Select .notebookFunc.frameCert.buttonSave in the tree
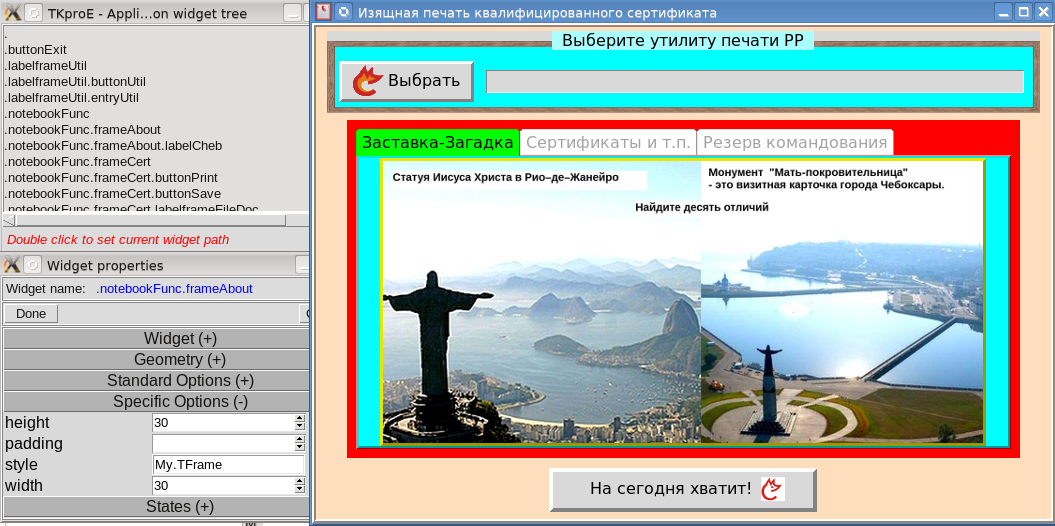 (x=112, y=194)
